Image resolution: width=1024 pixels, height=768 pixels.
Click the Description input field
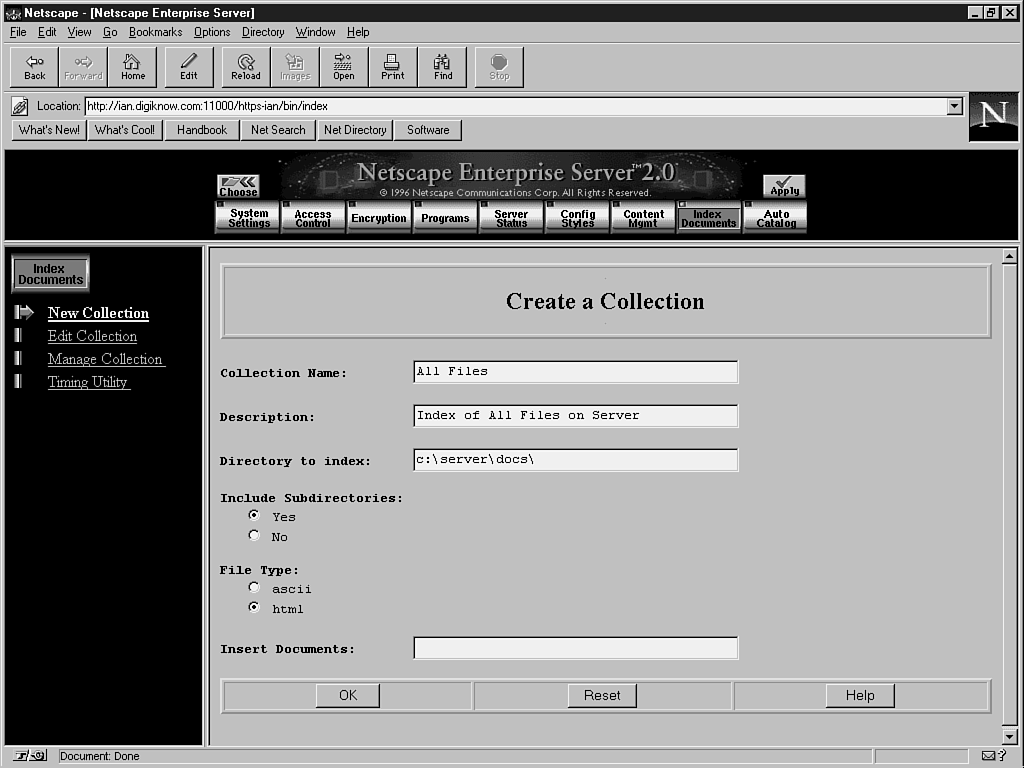575,415
